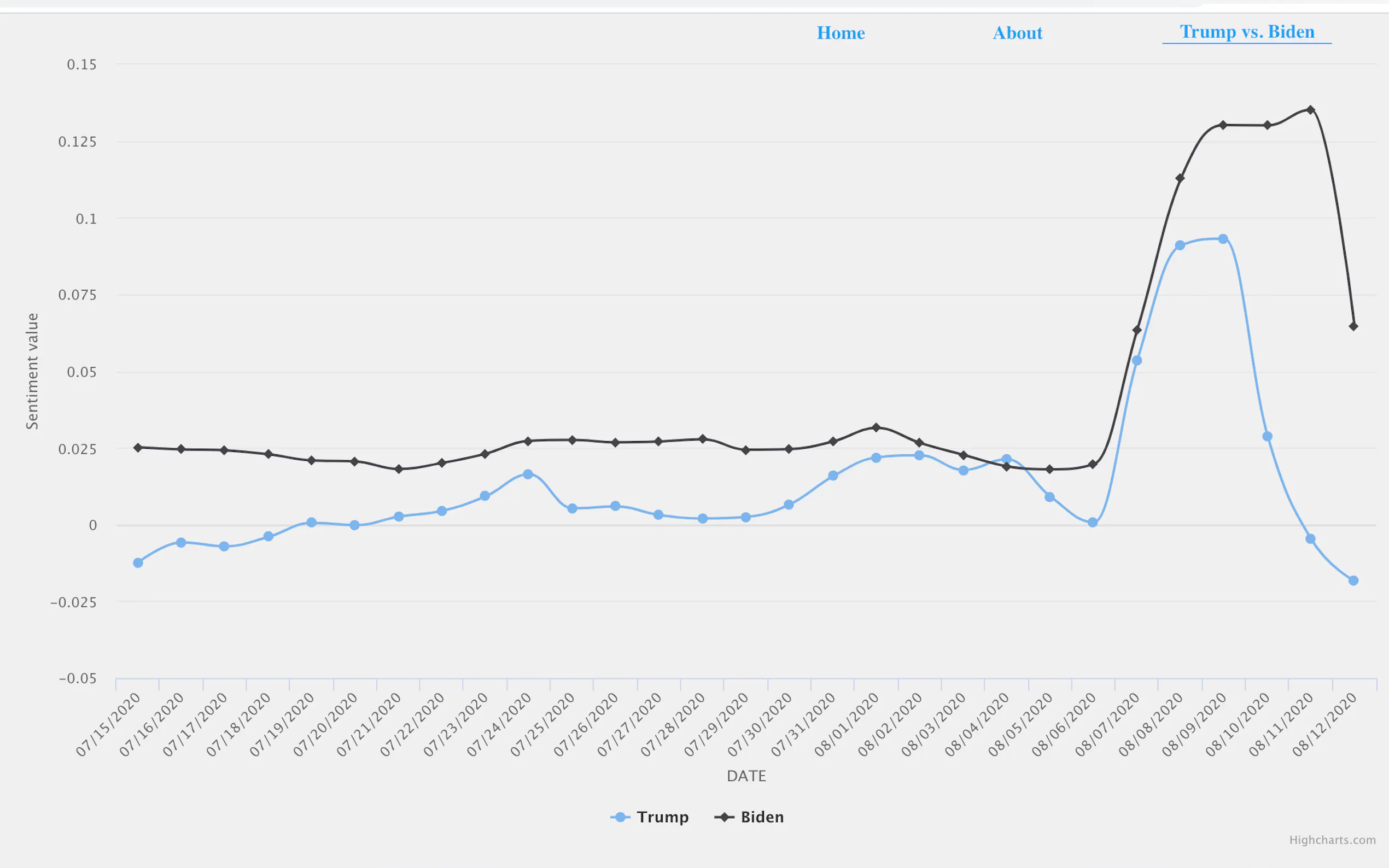The image size is (1389, 868).
Task: Click Biden's data point on 08/08/2020
Action: coord(1180,178)
